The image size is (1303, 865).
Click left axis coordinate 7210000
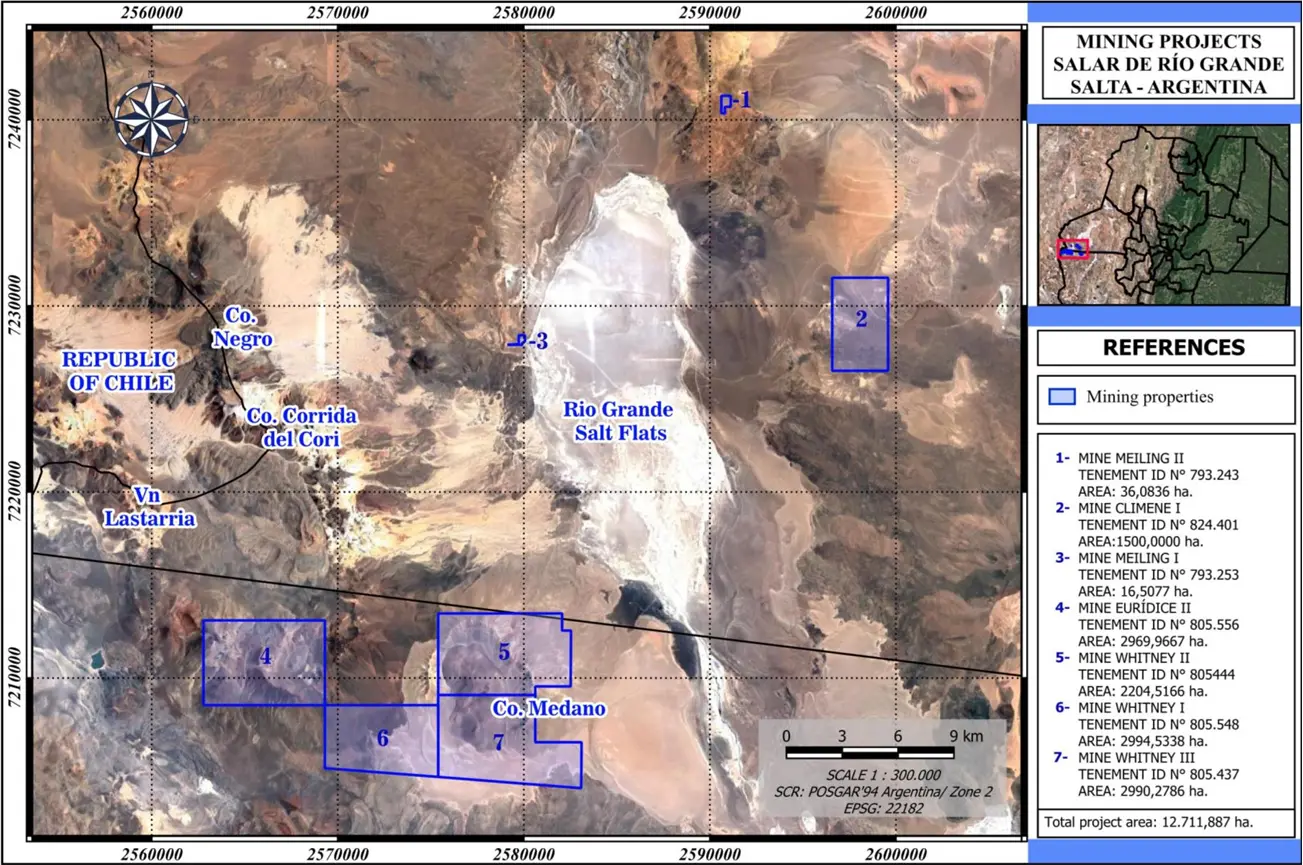[13, 679]
